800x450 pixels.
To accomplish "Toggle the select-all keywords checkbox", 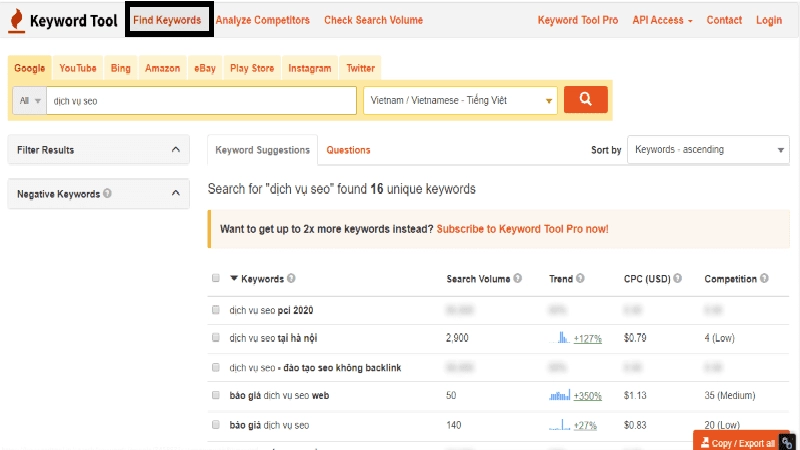I will [x=216, y=278].
